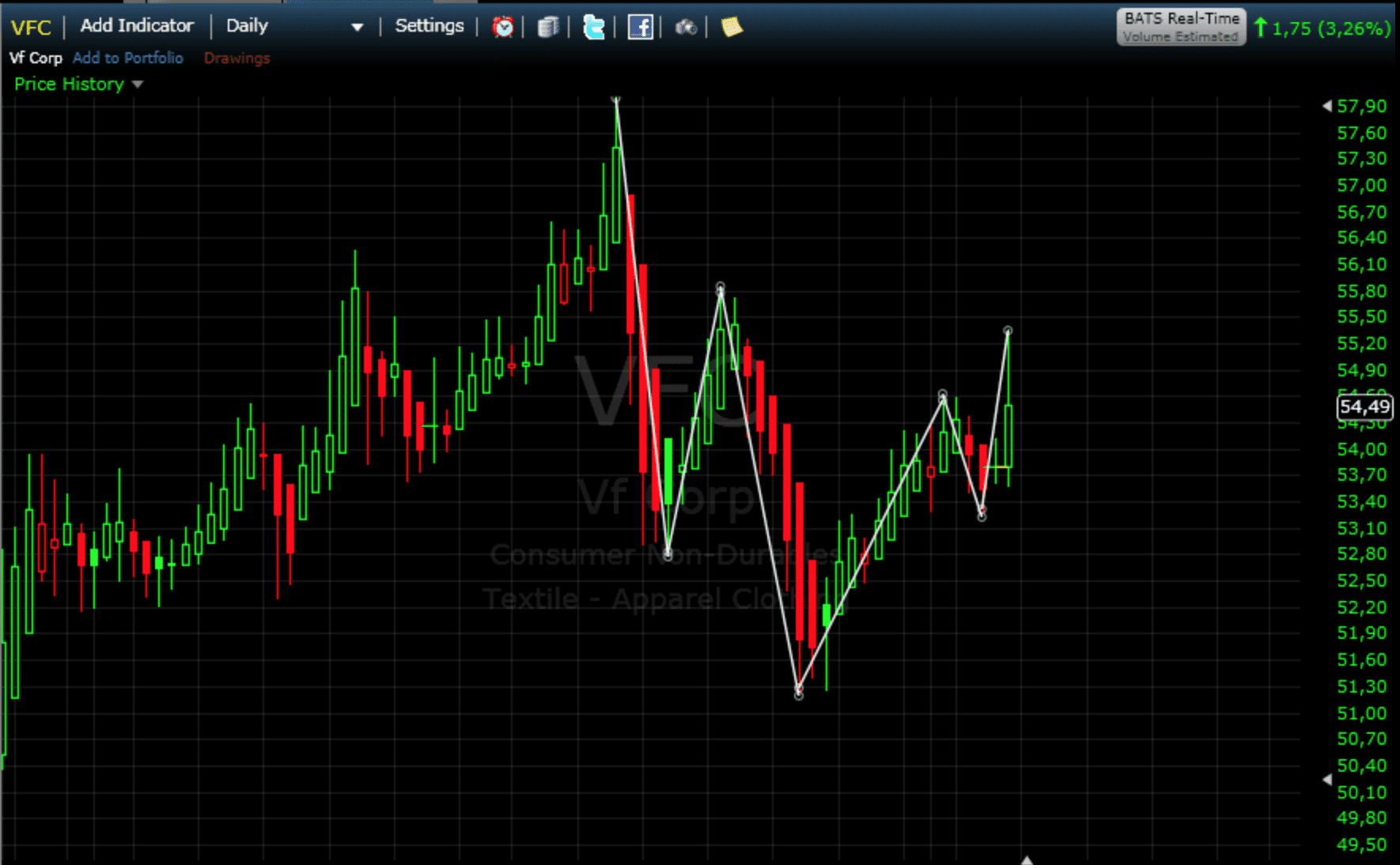
Task: Open chart Settings
Action: coord(429,25)
